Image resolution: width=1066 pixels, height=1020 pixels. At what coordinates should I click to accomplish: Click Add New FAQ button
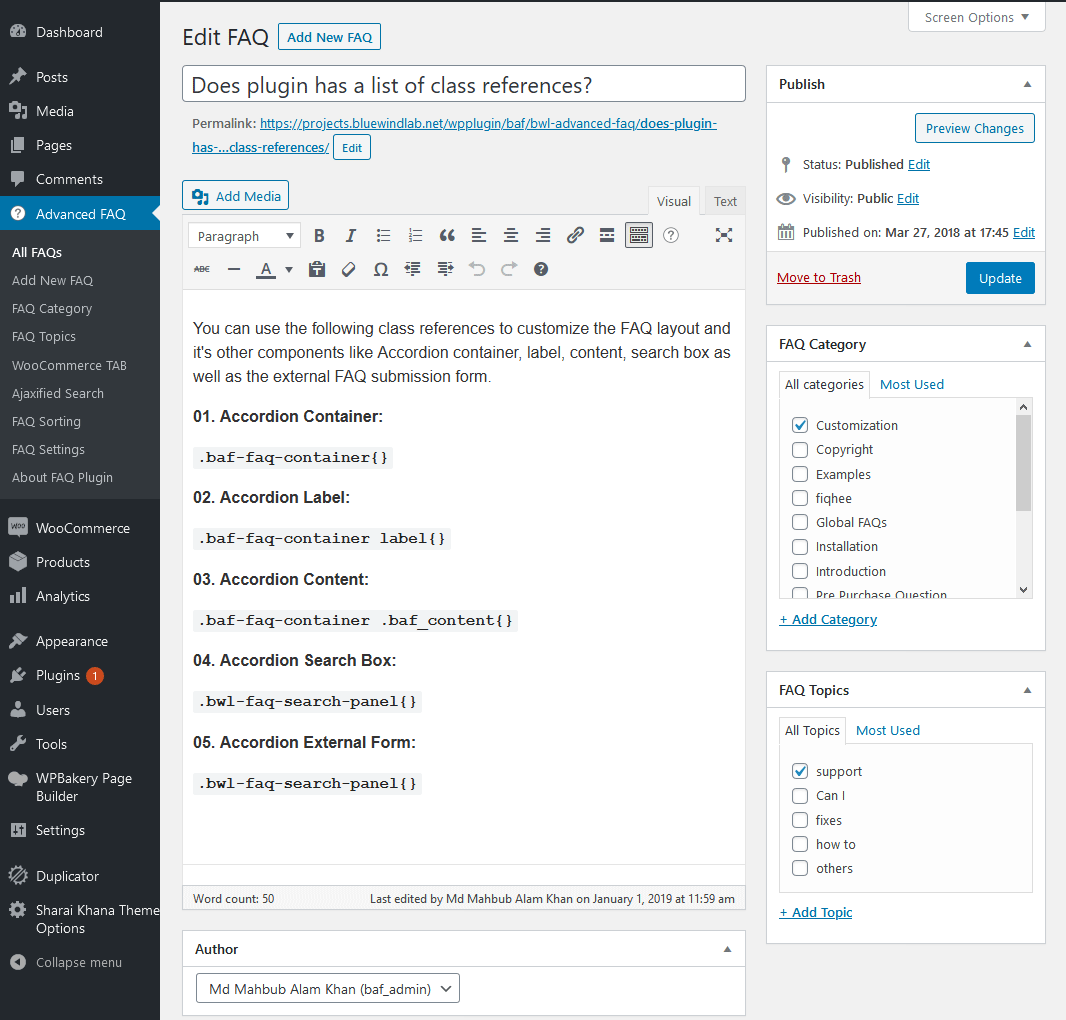pos(329,37)
